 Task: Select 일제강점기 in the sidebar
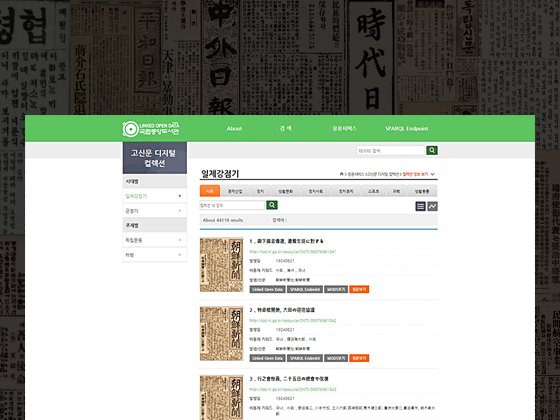(155, 196)
